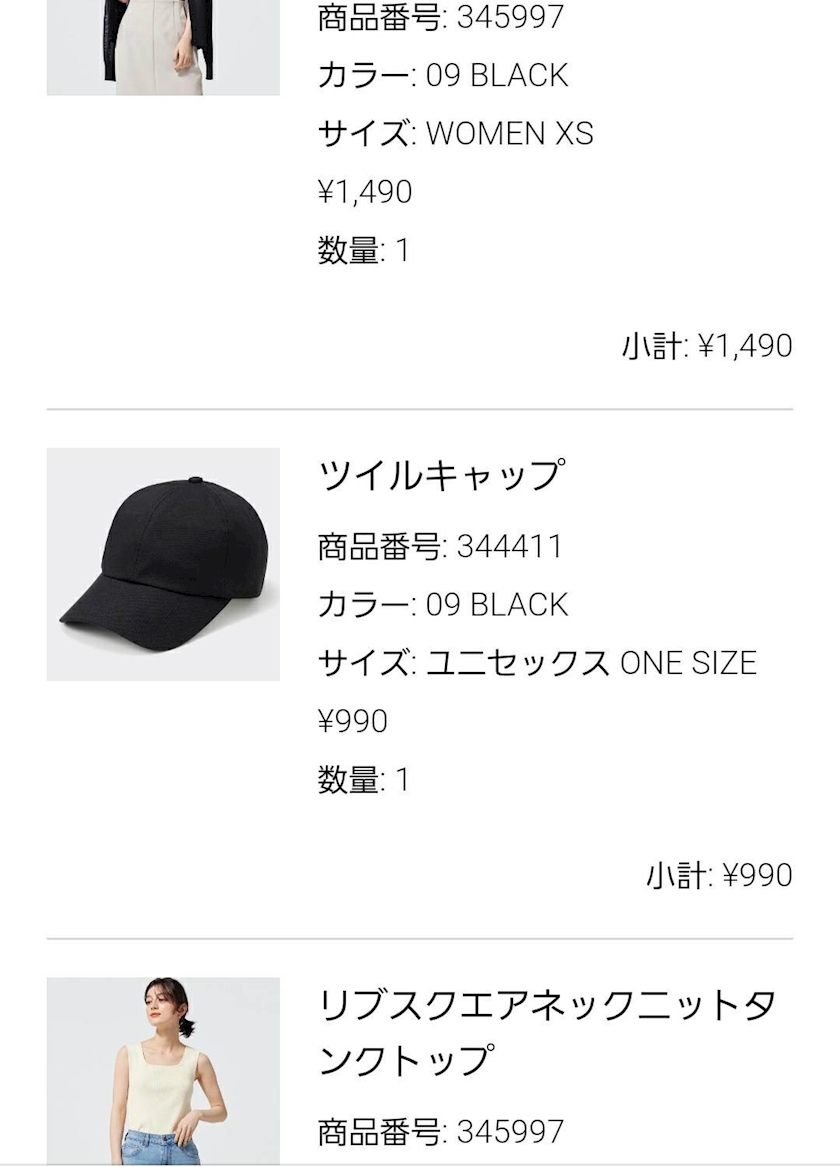Tap the cap's 数量: 1 quantity line

click(x=363, y=779)
